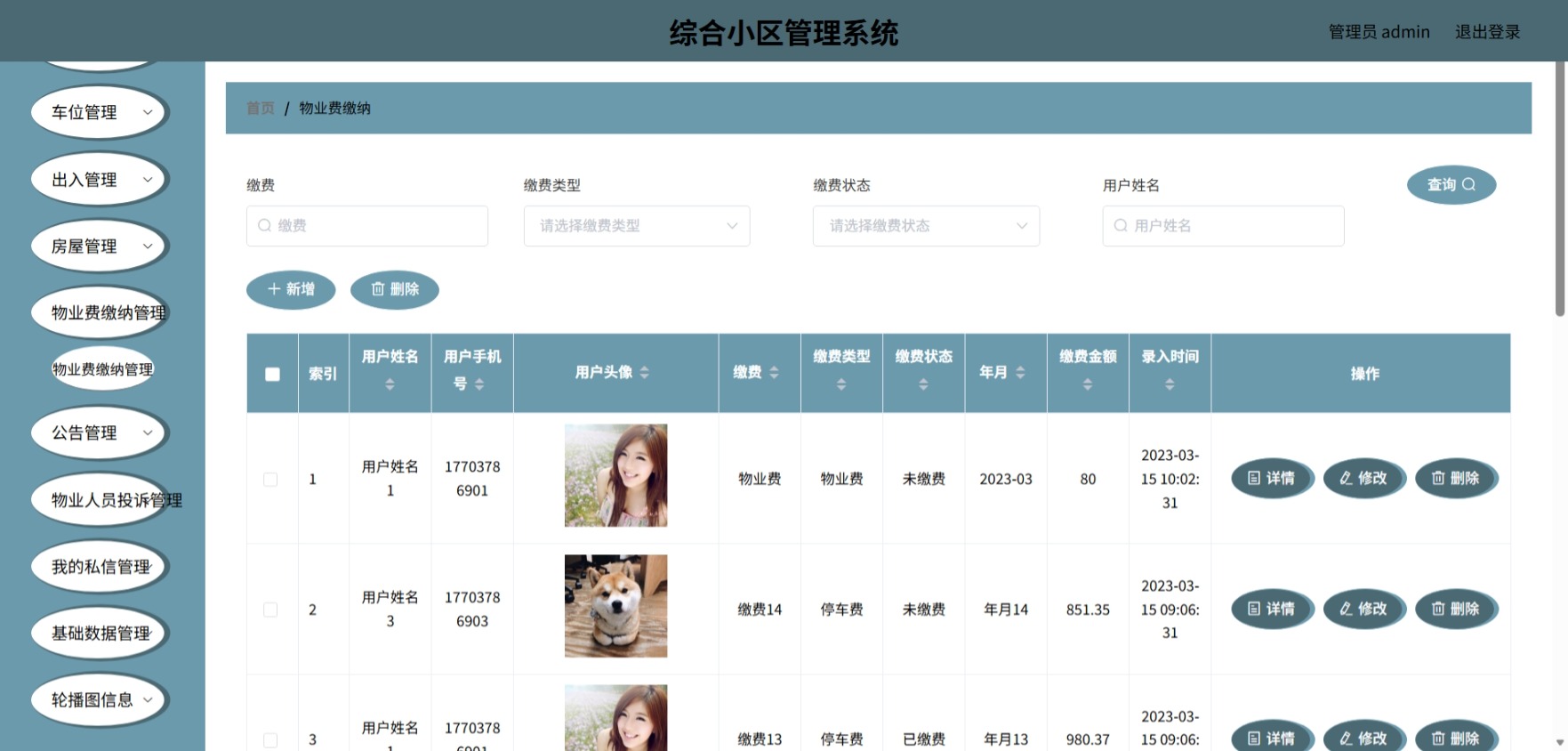Screen dimensions: 1568x751
Task: Click the 新增 add button
Action: (x=291, y=290)
